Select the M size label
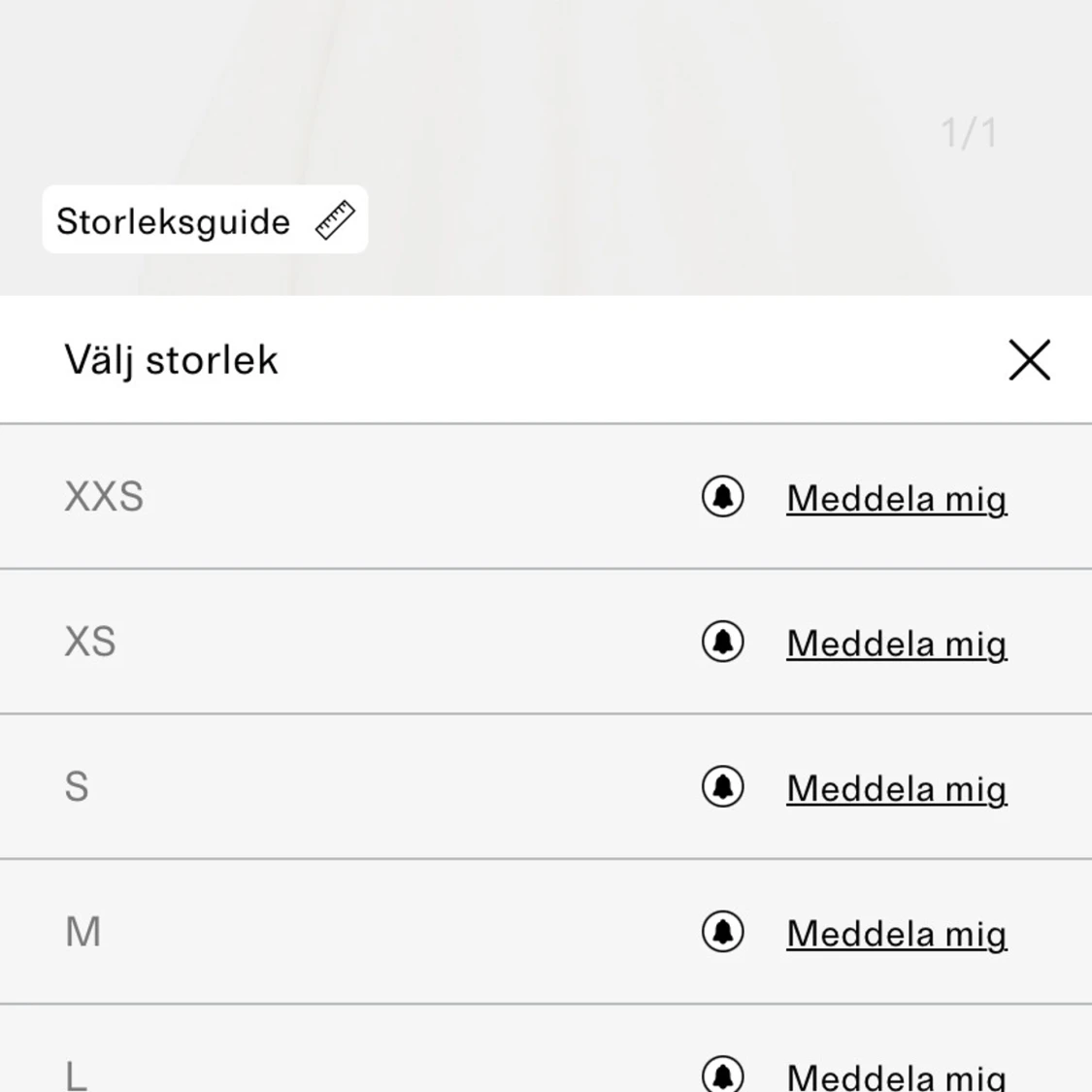1092x1092 pixels. 83,931
